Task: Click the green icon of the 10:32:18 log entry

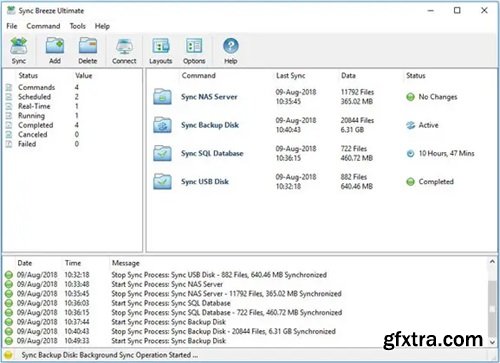Action: tap(9, 275)
